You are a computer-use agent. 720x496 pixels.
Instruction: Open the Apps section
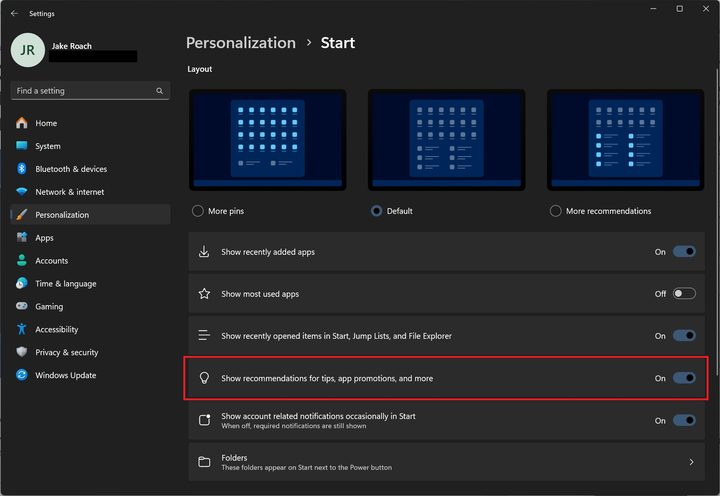[90, 237]
